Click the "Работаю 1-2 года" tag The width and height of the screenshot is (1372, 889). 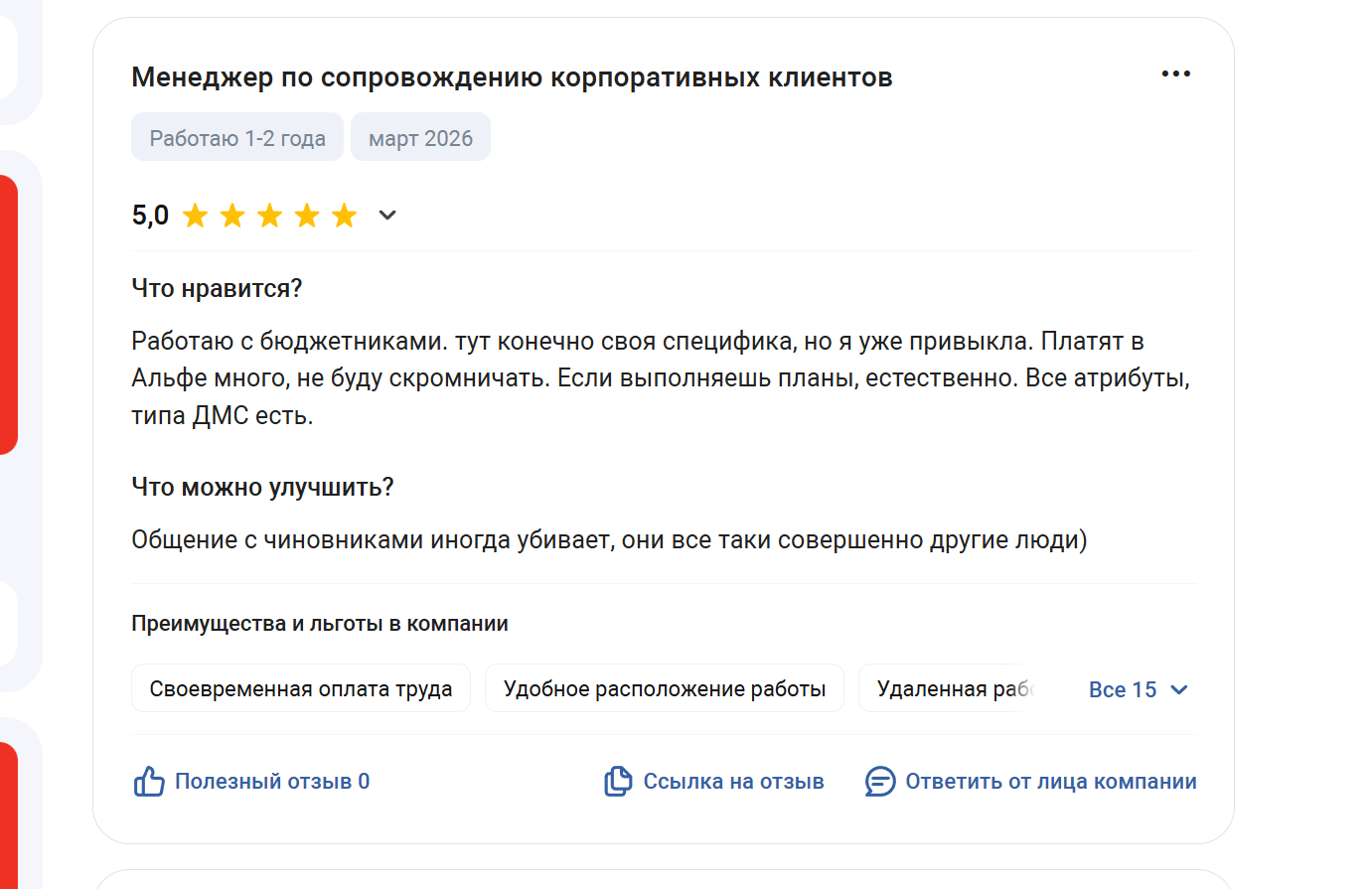[237, 138]
